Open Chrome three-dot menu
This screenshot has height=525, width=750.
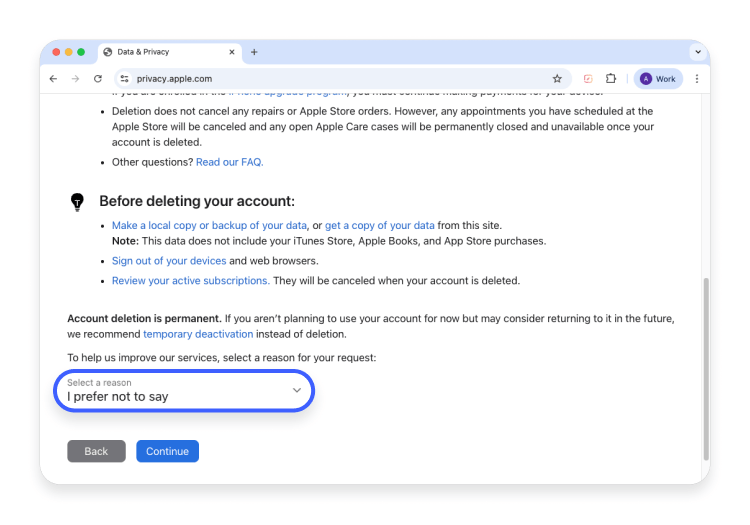point(696,79)
